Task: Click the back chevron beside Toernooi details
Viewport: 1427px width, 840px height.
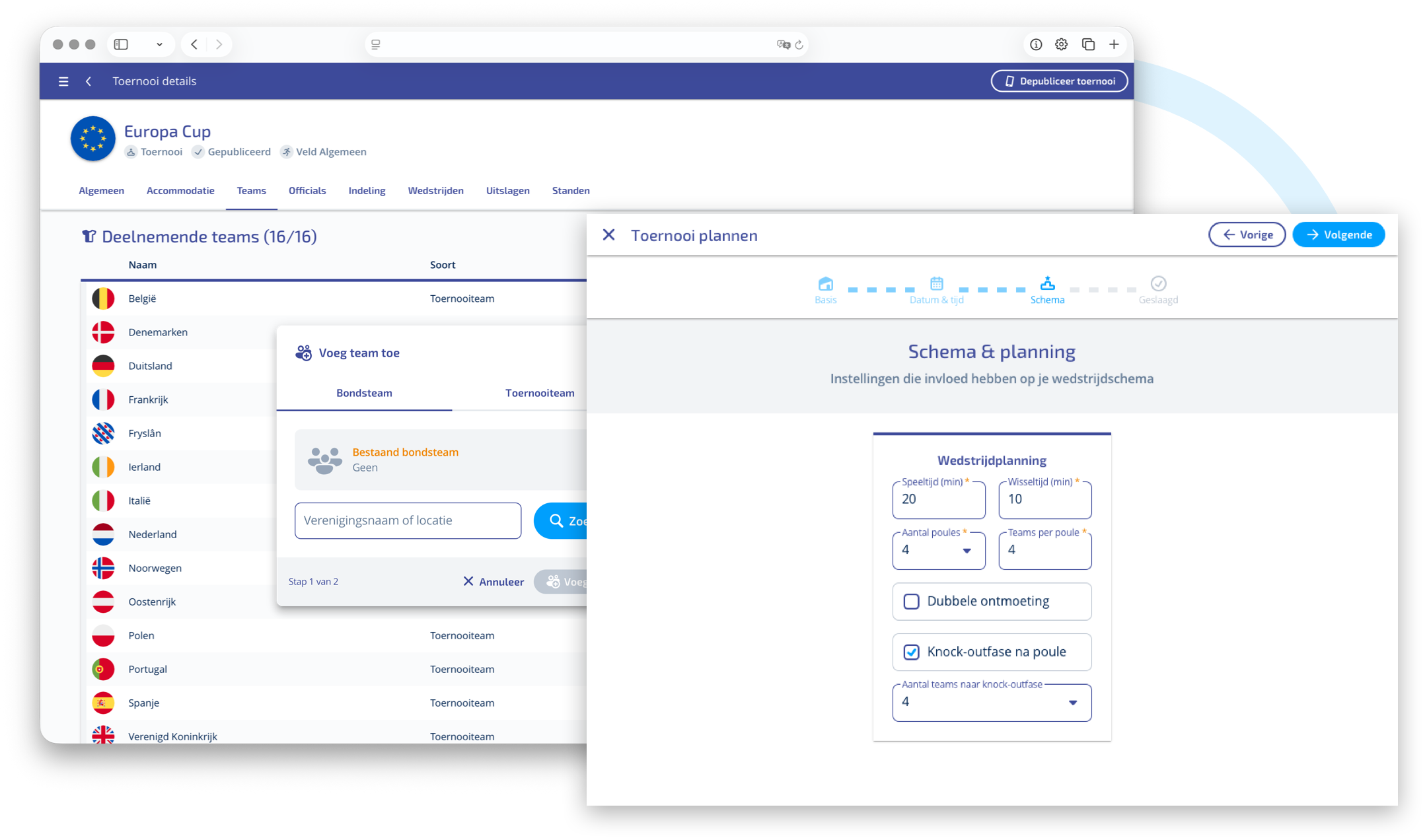Action: (x=89, y=81)
